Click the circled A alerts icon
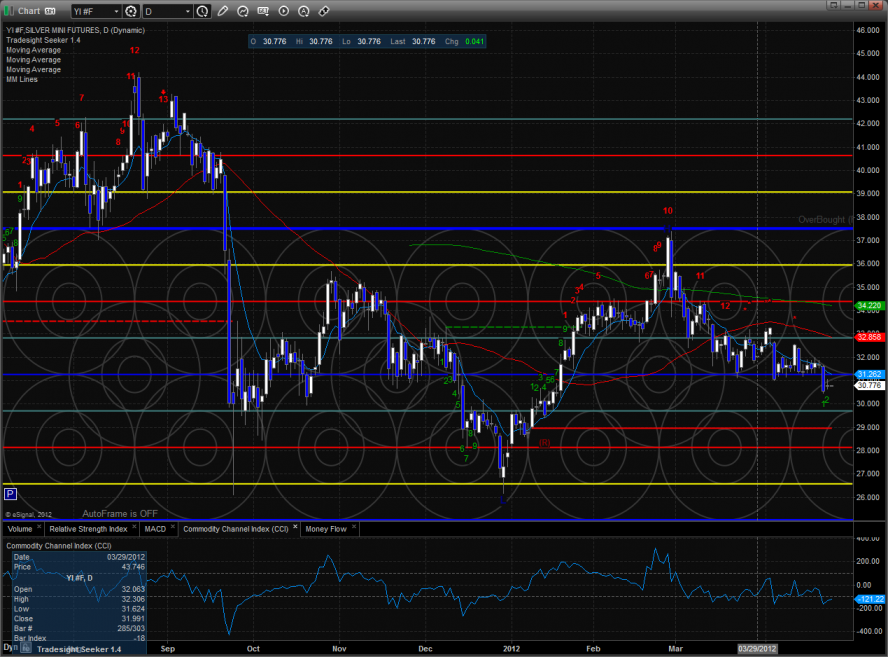This screenshot has width=888, height=657. coord(303,11)
